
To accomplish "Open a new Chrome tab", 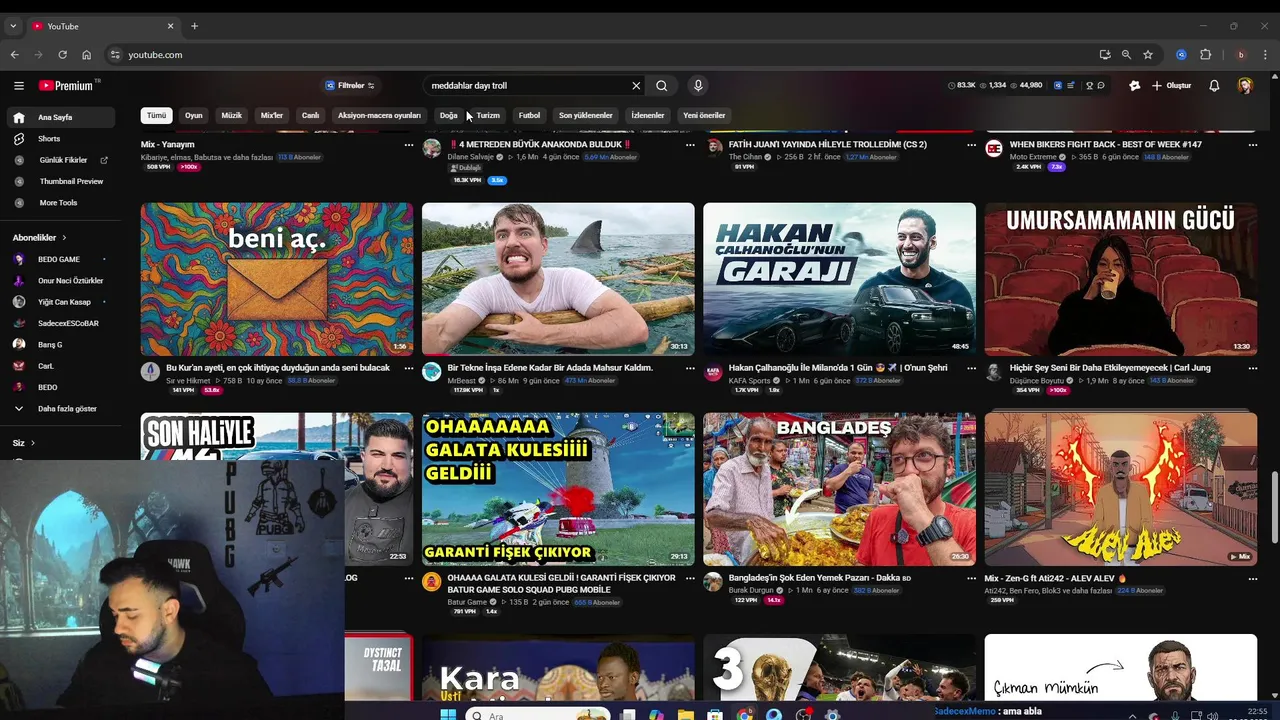I will [195, 26].
